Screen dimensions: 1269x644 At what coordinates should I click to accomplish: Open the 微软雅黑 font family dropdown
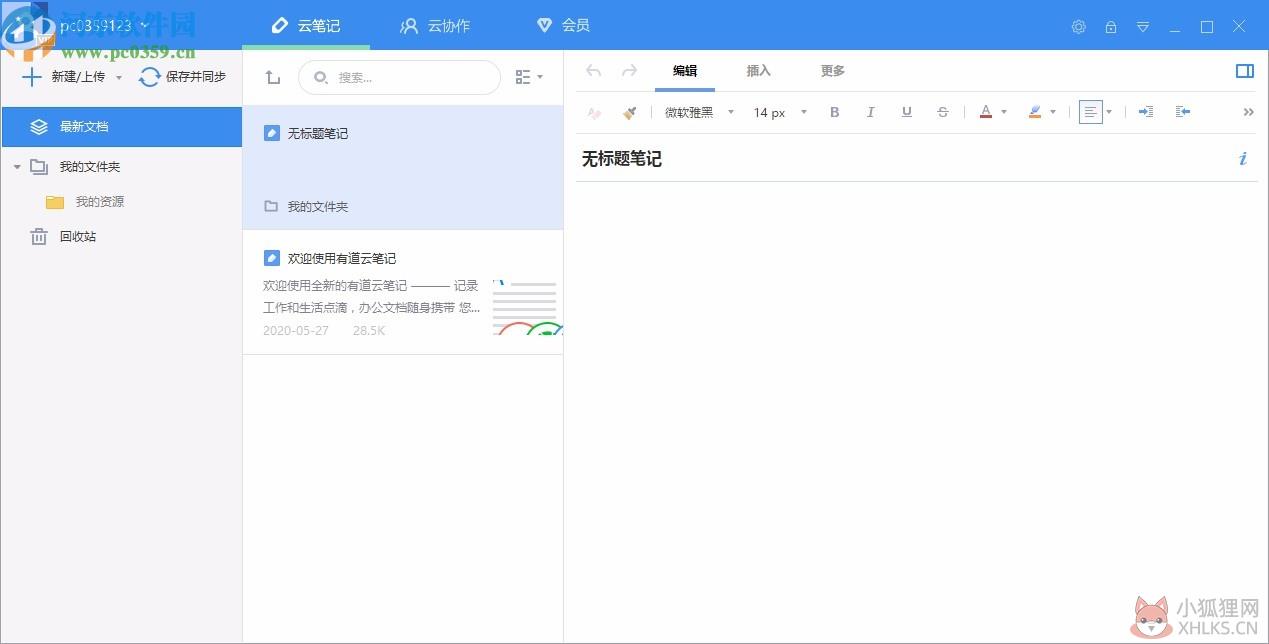(x=699, y=112)
